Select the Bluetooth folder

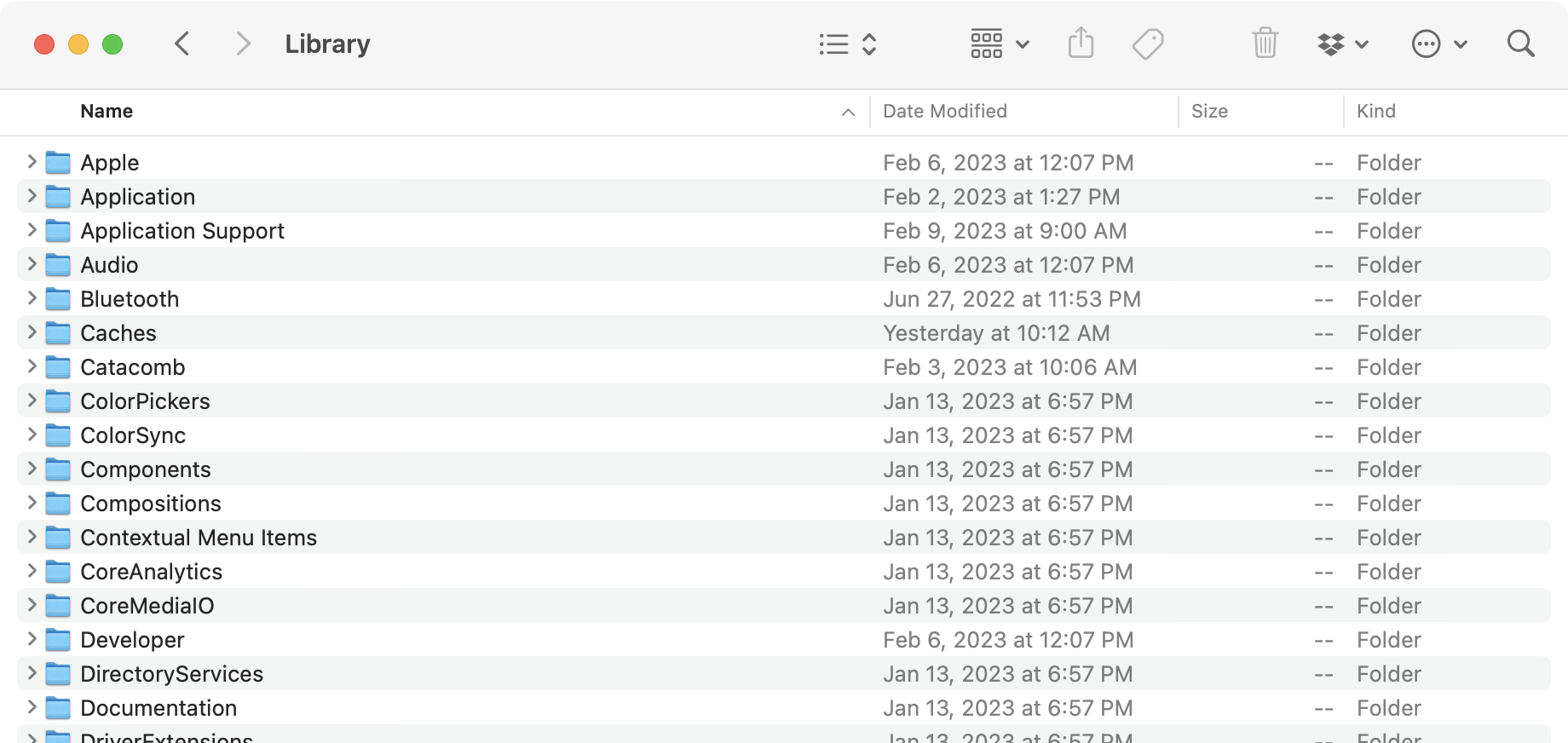coord(130,299)
